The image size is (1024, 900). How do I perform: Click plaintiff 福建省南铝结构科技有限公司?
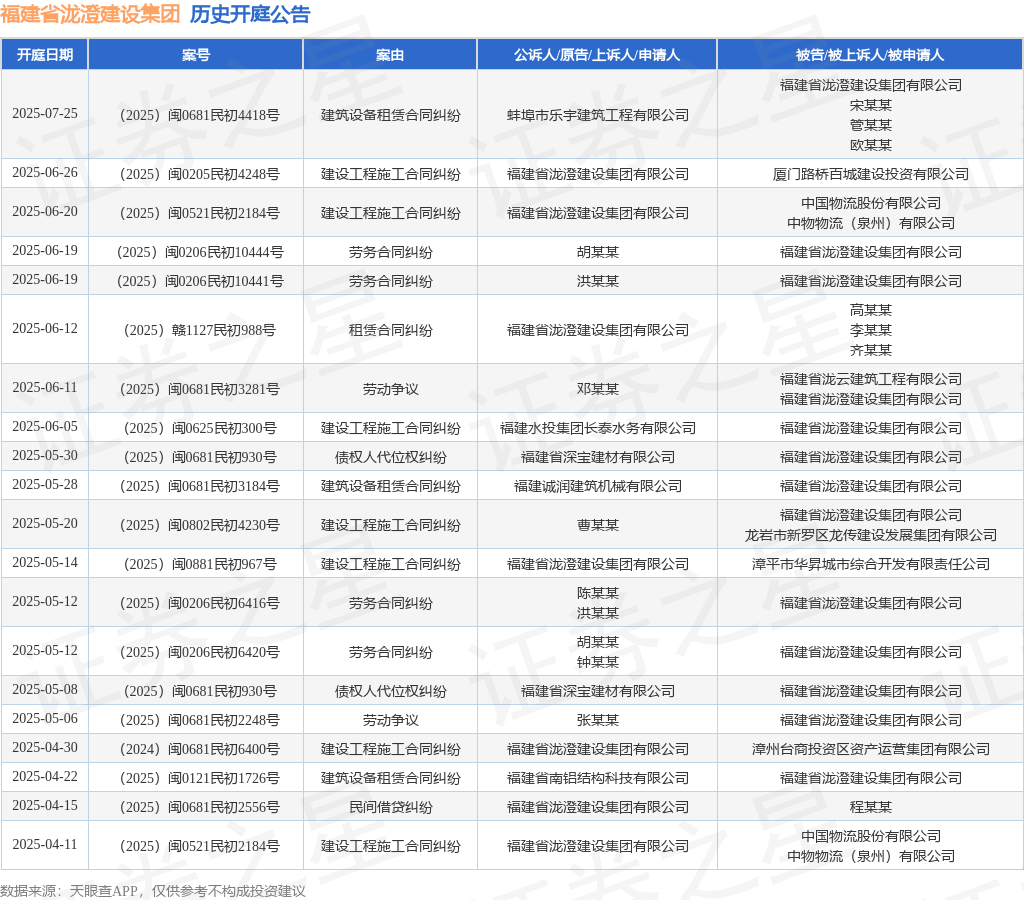pyautogui.click(x=598, y=778)
